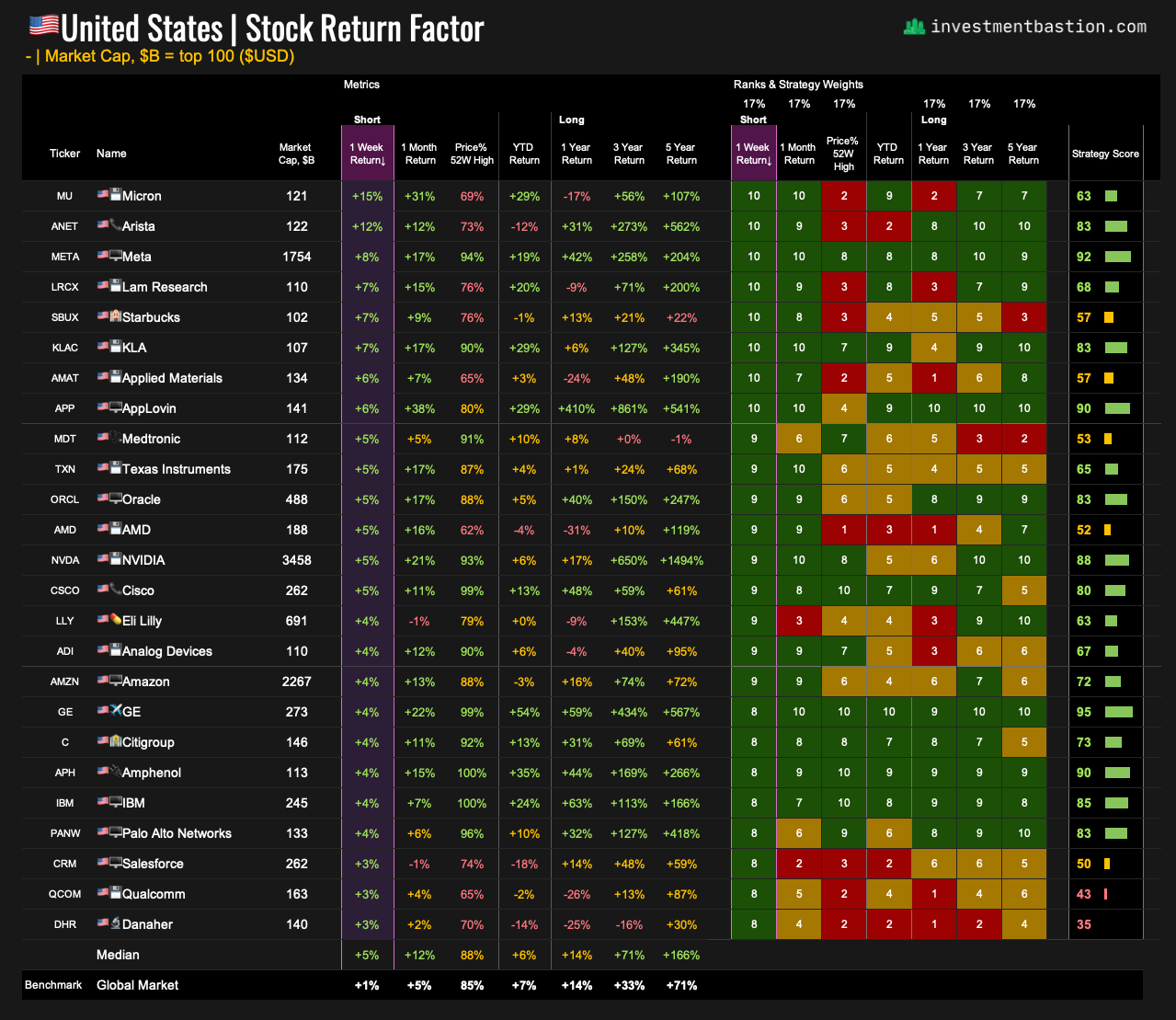This screenshot has height=1020, width=1176.
Task: Click the floppy disk icon beside Micron
Action: pyautogui.click(x=116, y=195)
